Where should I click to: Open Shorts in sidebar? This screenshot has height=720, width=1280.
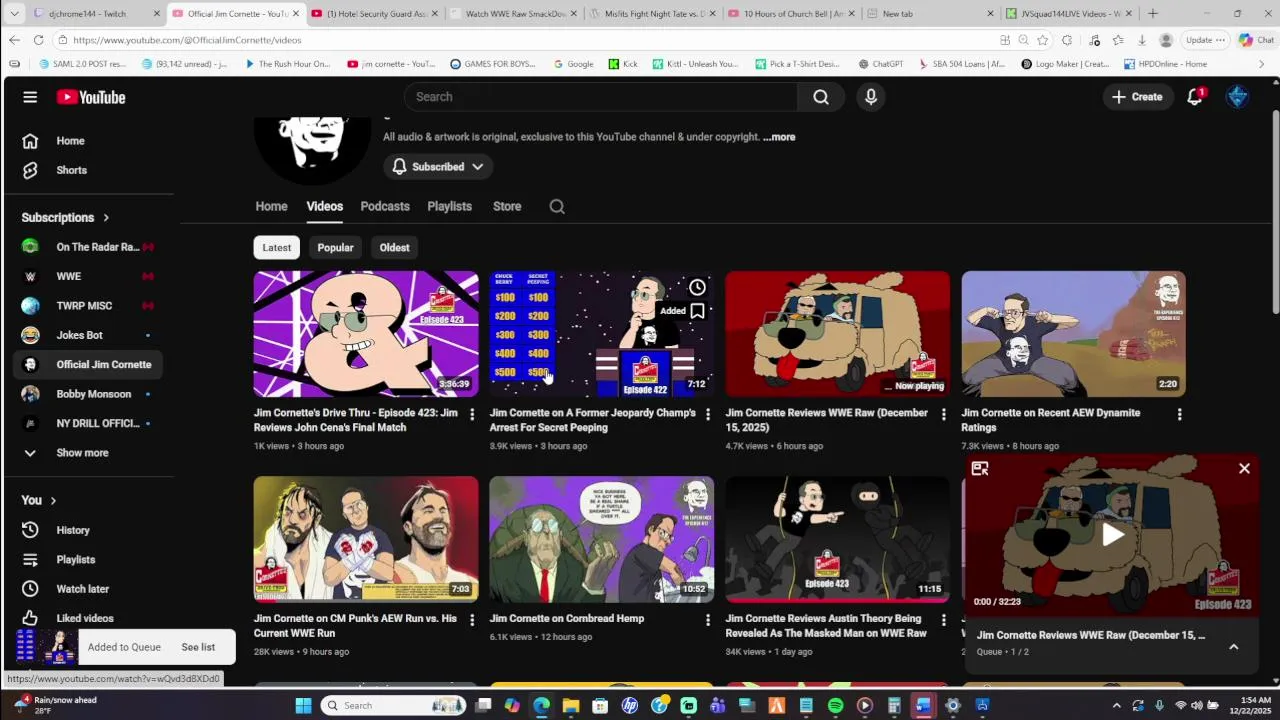point(88,170)
